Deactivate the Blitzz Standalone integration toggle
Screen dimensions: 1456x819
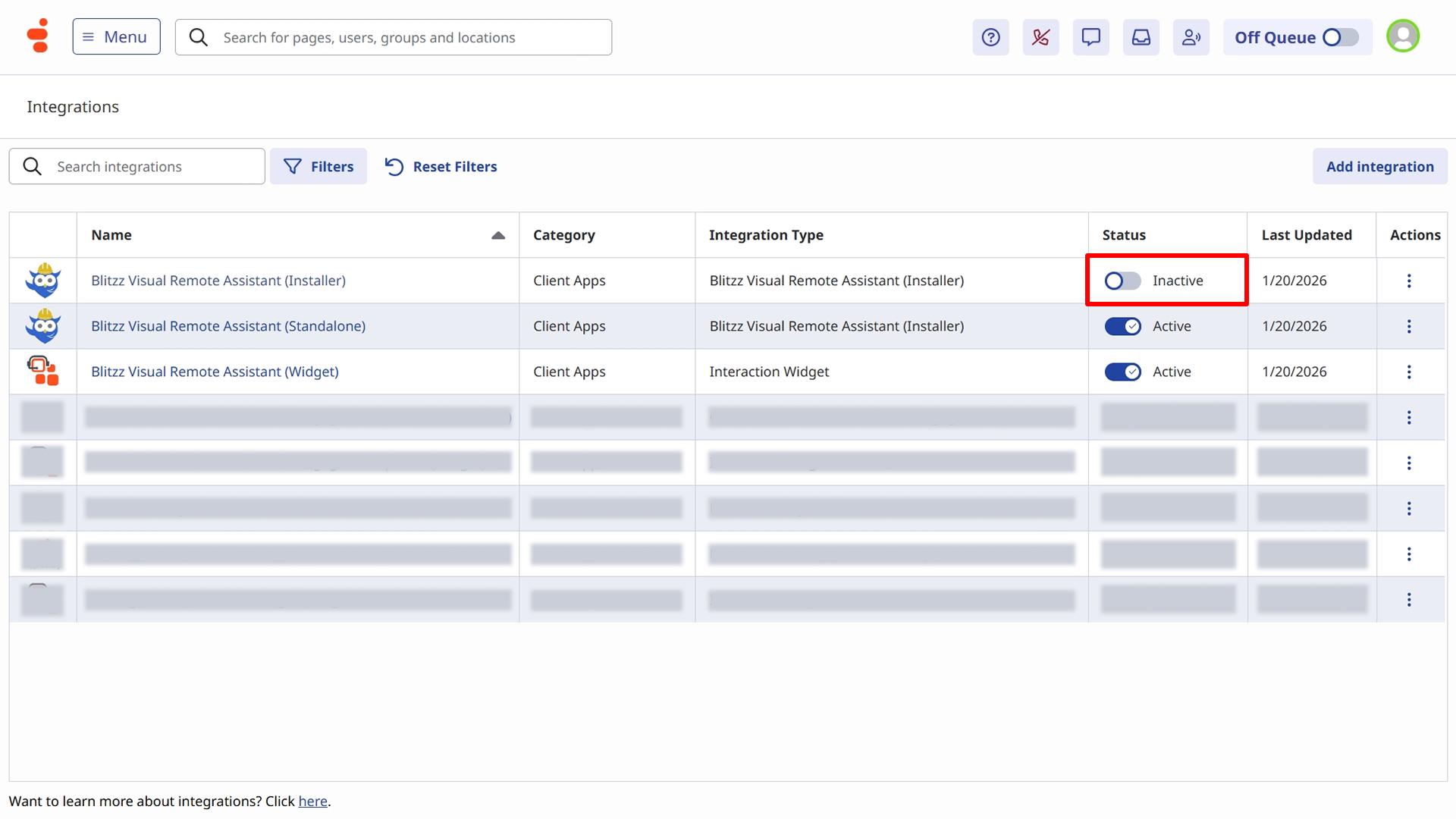[x=1122, y=326]
